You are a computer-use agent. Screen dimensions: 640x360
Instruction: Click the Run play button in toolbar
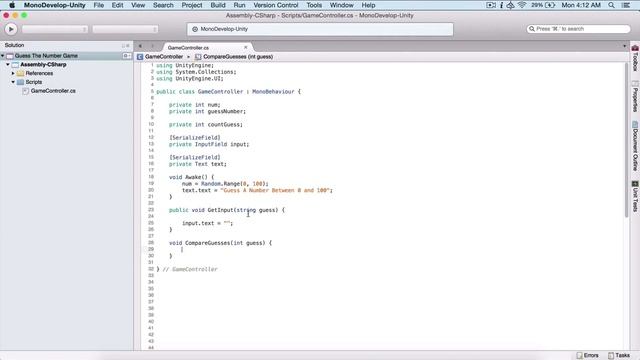coord(11,29)
